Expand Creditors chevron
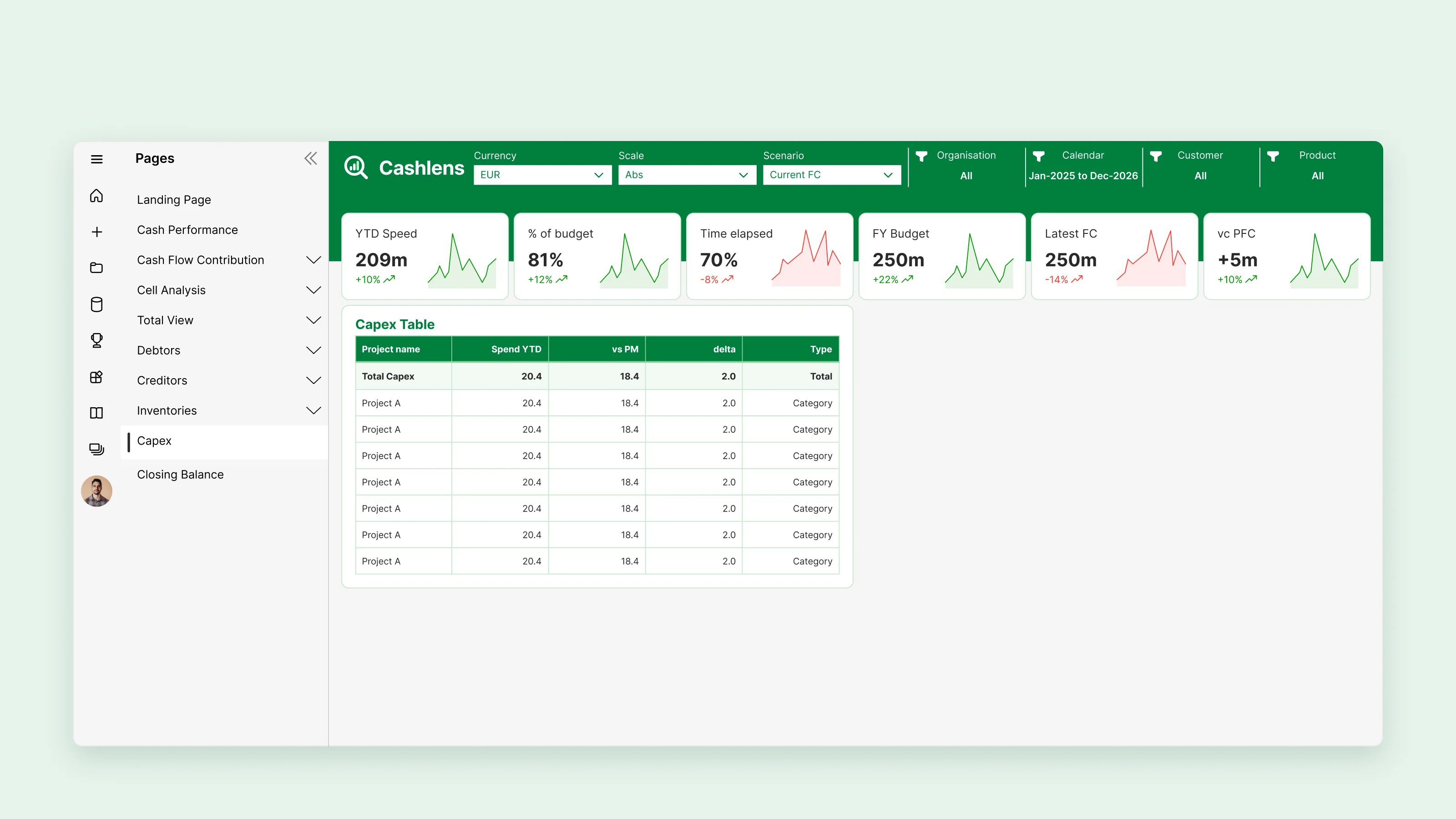Viewport: 1456px width, 819px height. pyautogui.click(x=313, y=380)
